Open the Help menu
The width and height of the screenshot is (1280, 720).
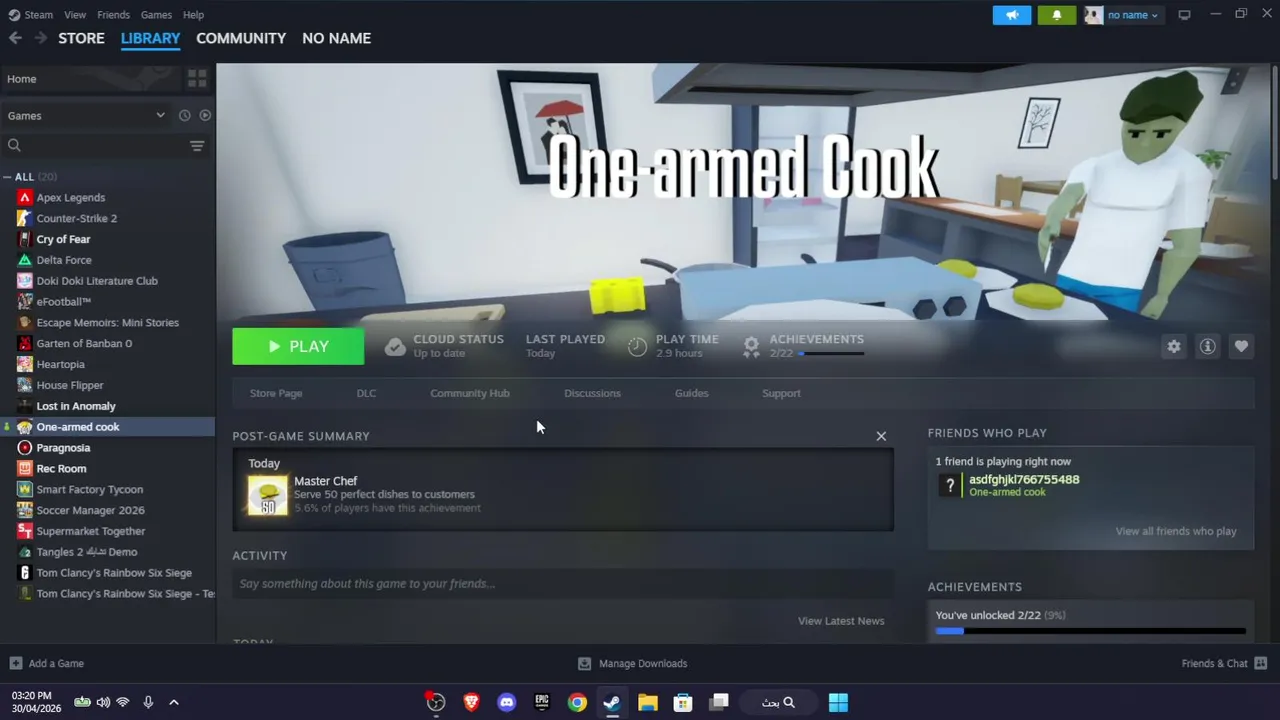(x=193, y=15)
